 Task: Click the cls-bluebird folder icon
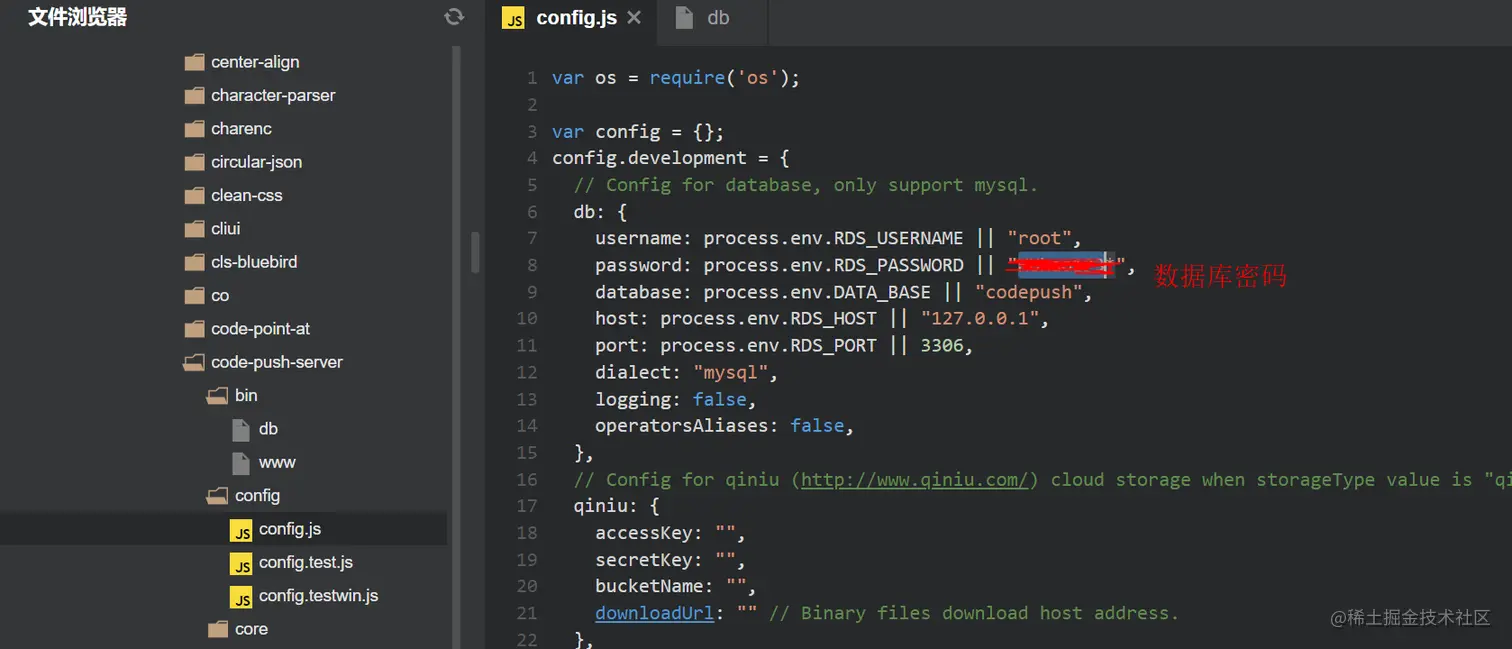click(195, 262)
